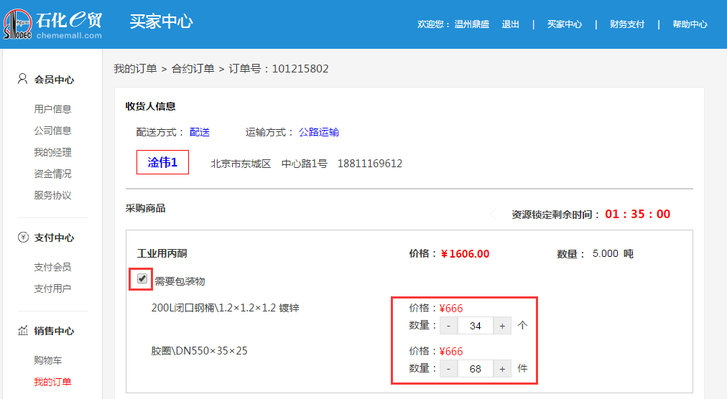Click the price ¥1606.00
Viewport: 727px width, 399px height.
tap(465, 254)
